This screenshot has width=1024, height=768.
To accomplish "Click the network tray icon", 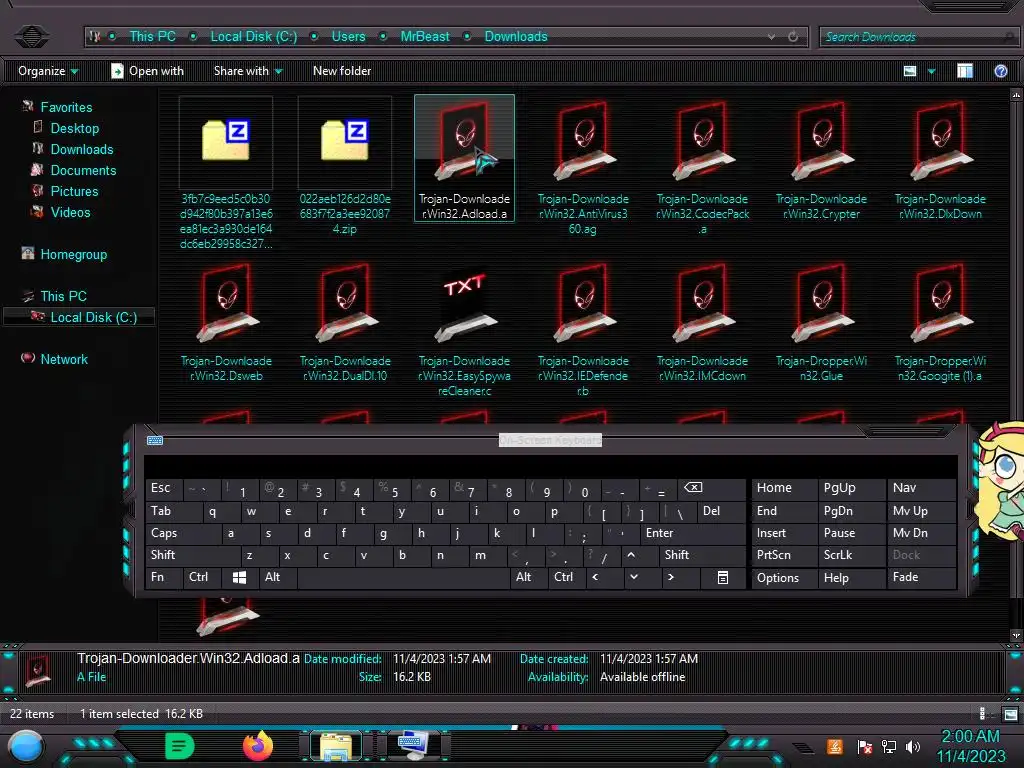I will (889, 746).
